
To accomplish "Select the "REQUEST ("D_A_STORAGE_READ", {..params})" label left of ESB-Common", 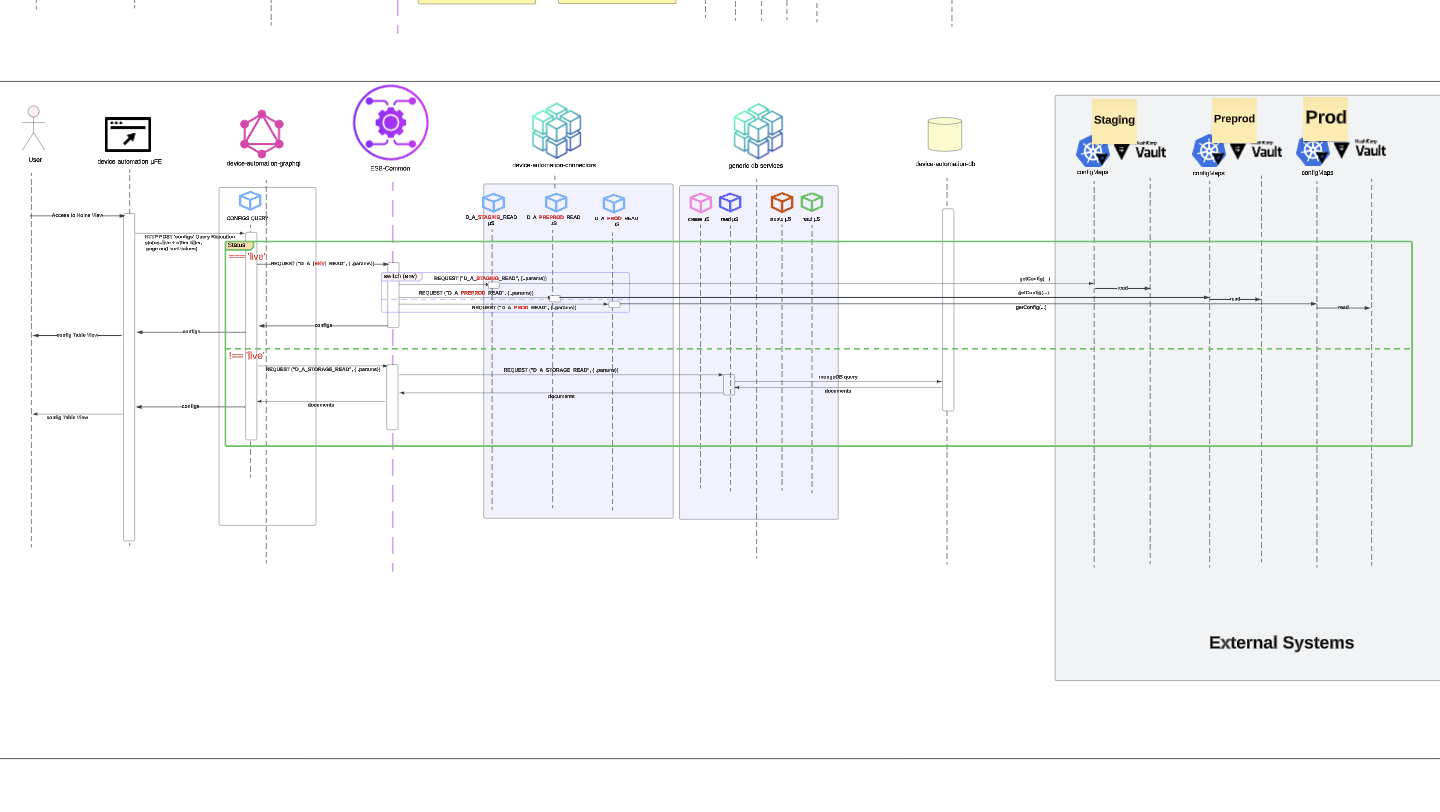I will click(323, 369).
